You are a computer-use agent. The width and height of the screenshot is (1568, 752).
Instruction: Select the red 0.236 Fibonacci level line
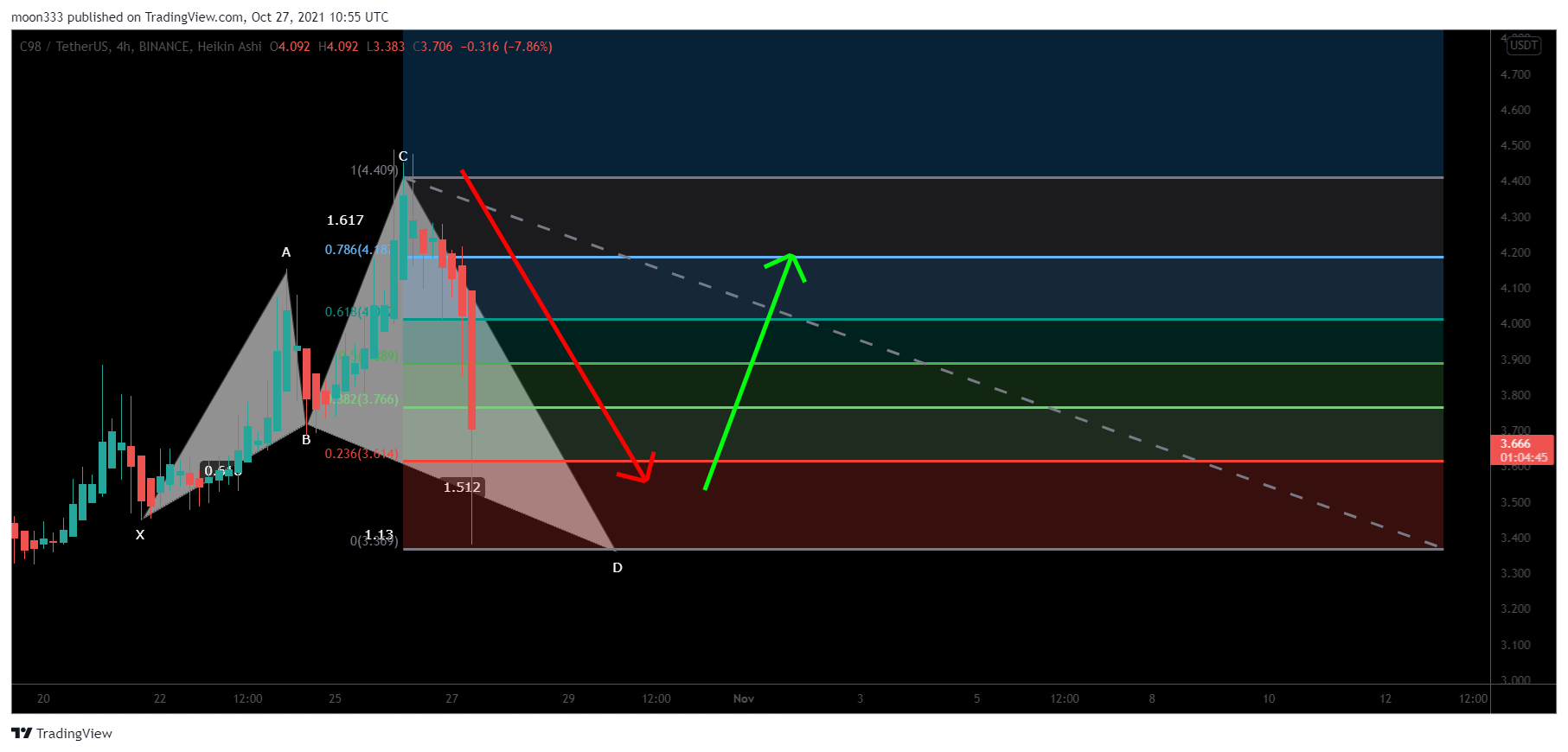[x=923, y=461]
